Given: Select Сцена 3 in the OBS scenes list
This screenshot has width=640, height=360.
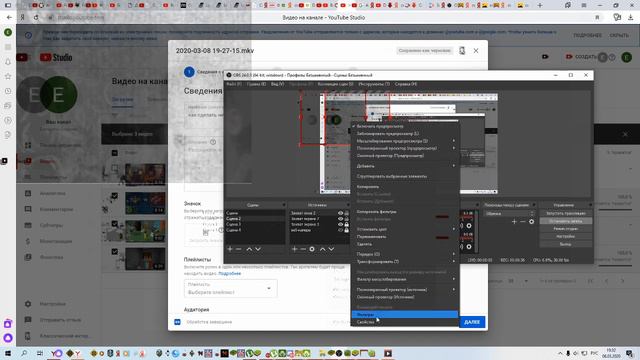Looking at the screenshot, I should (x=255, y=224).
